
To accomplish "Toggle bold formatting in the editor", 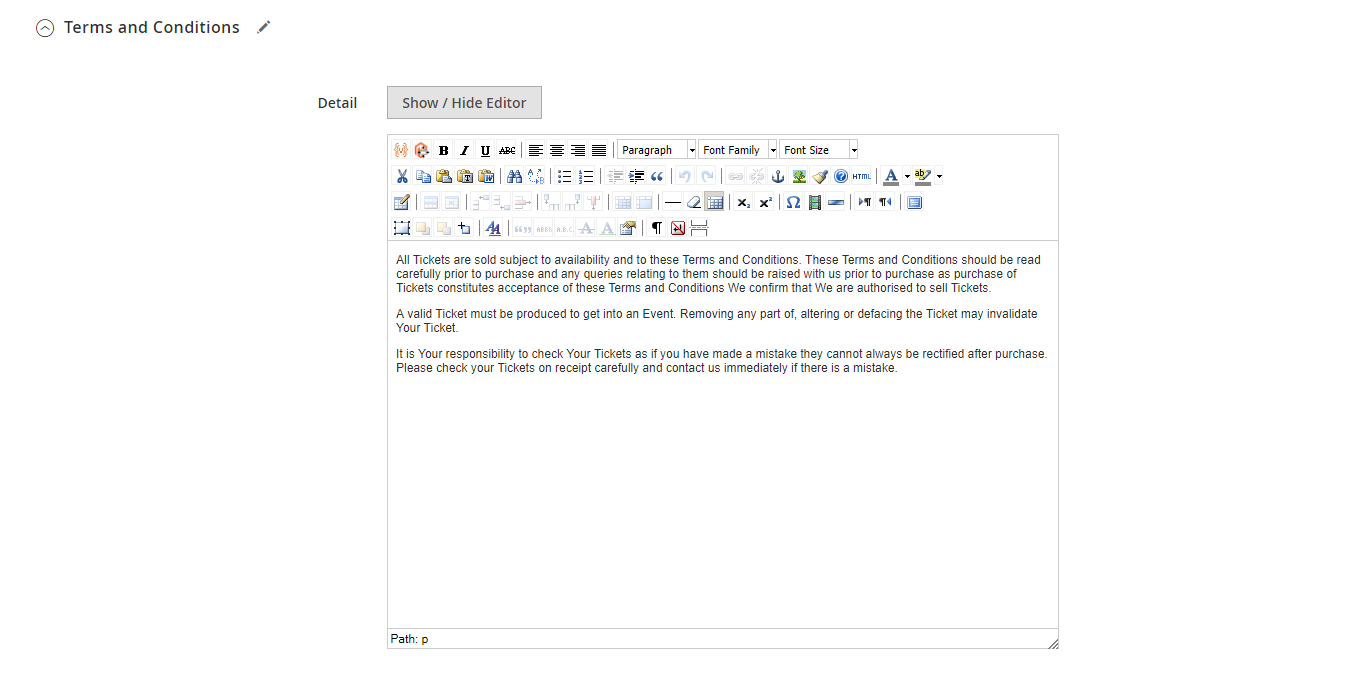I will pos(443,150).
